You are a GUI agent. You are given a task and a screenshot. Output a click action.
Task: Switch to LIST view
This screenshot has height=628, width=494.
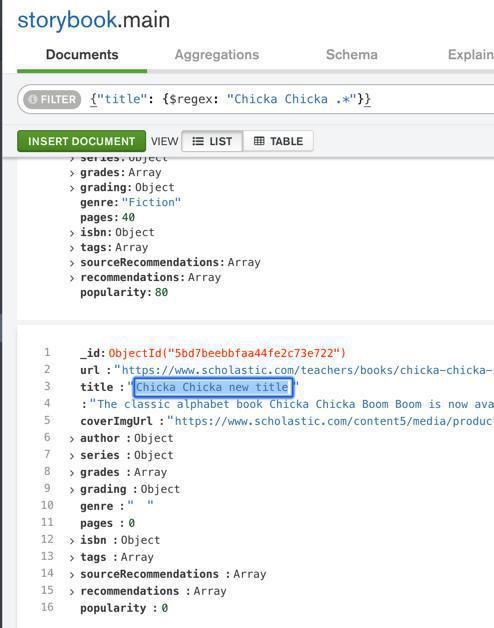pyautogui.click(x=212, y=141)
